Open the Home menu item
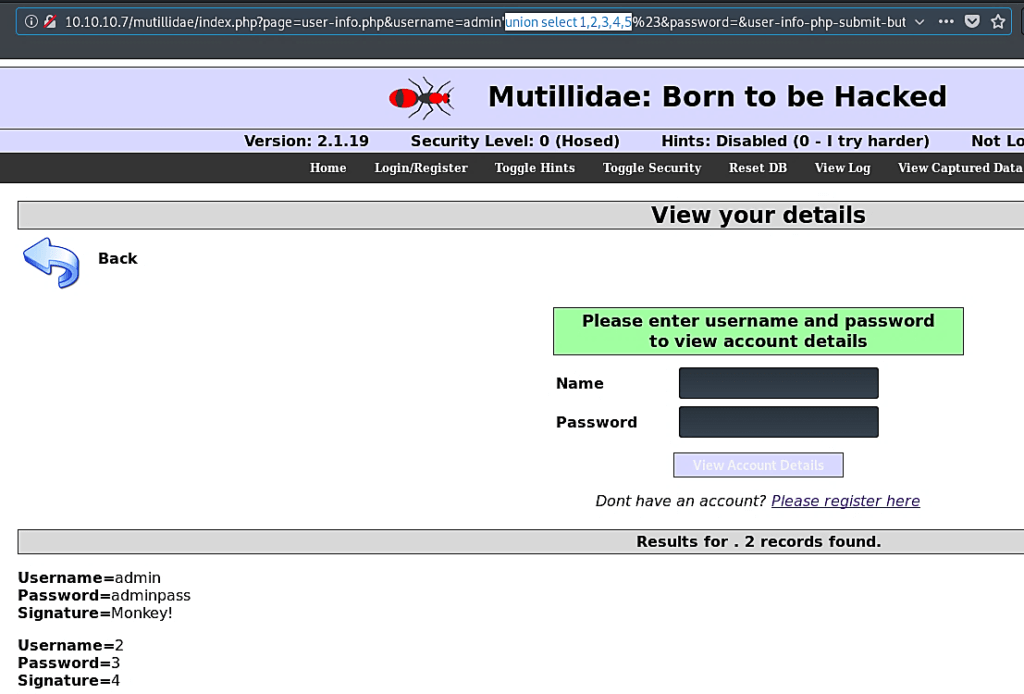1024x694 pixels. pyautogui.click(x=328, y=168)
